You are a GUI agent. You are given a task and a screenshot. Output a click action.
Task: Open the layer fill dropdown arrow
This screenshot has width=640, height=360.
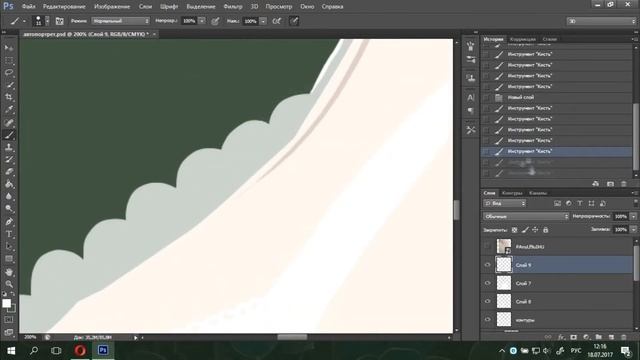pos(633,230)
